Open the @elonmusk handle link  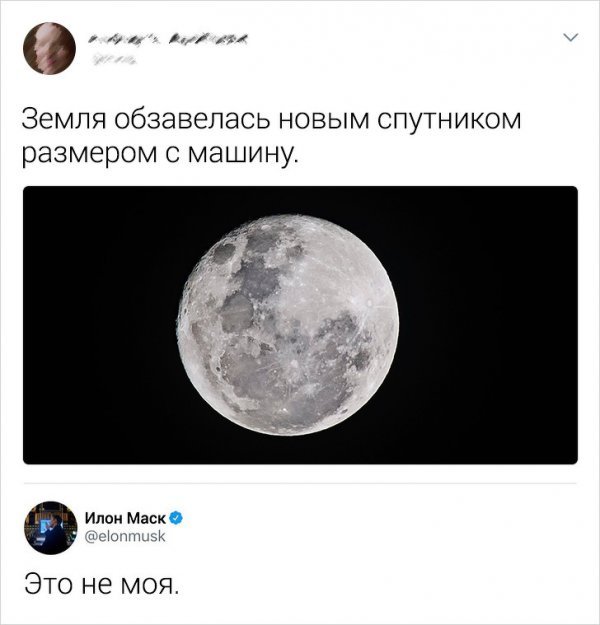125,537
